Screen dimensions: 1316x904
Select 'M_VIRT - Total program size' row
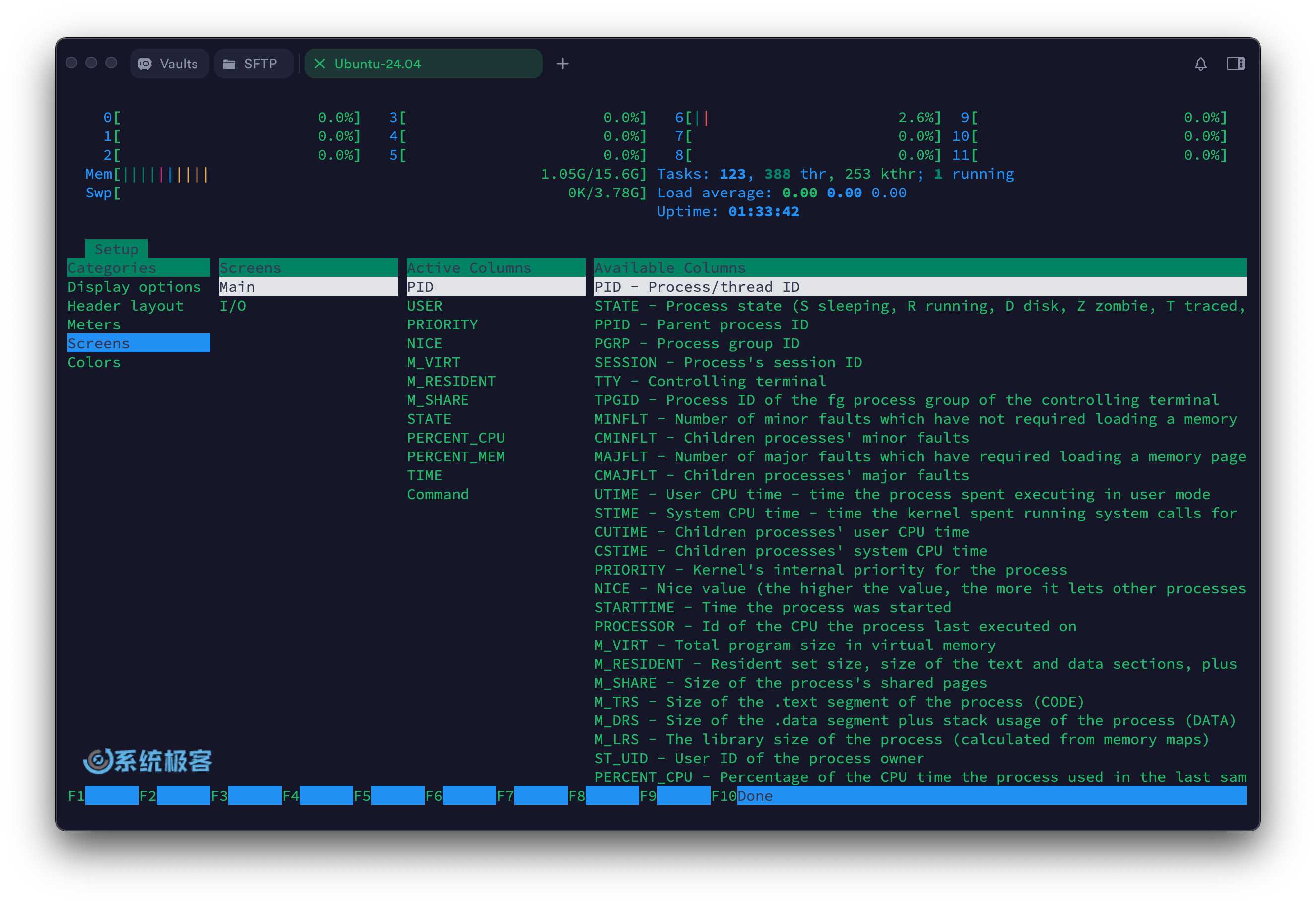[x=920, y=646]
